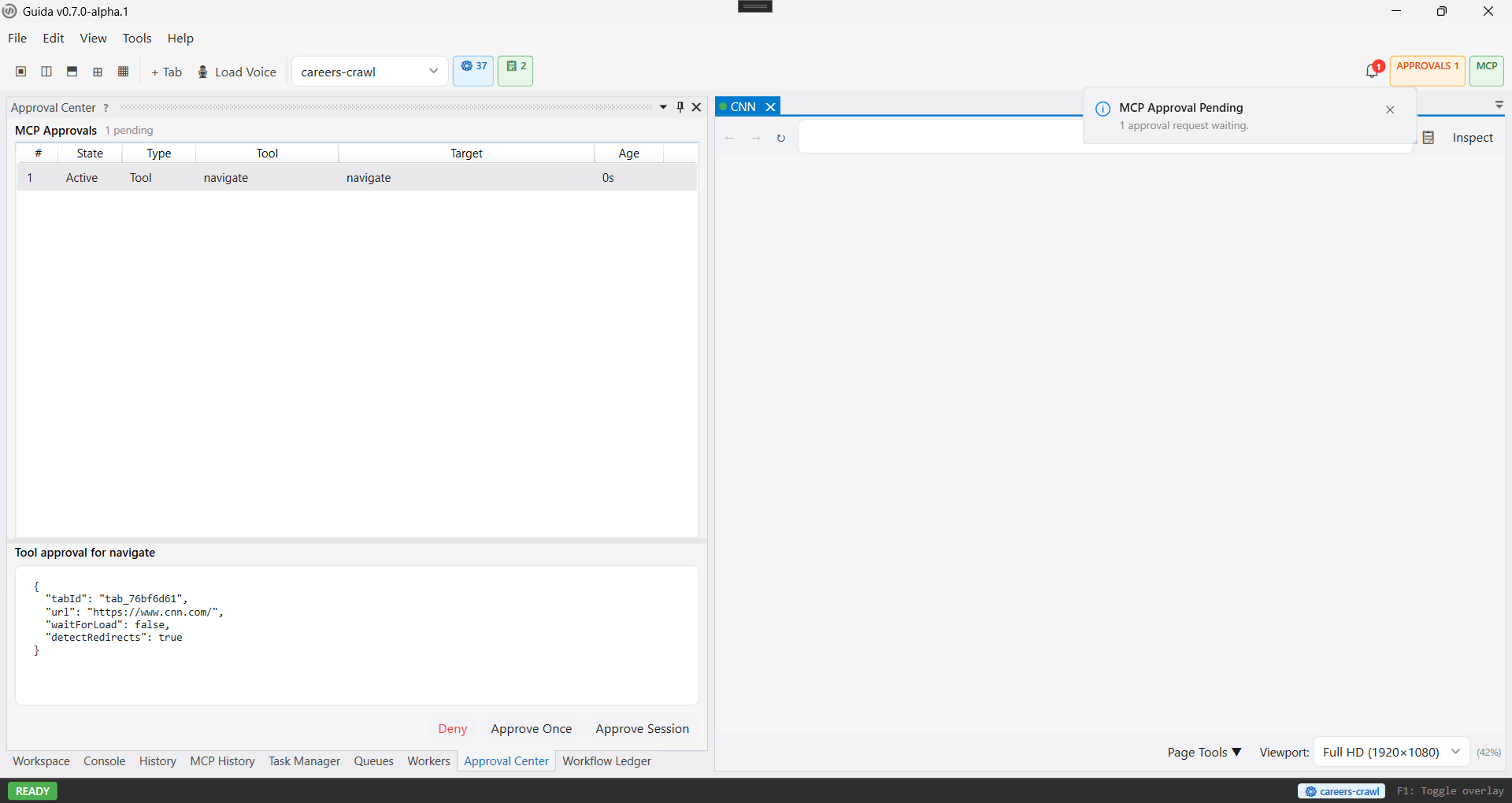The image size is (1512, 803).
Task: Close the CNN browser tab
Action: [771, 106]
